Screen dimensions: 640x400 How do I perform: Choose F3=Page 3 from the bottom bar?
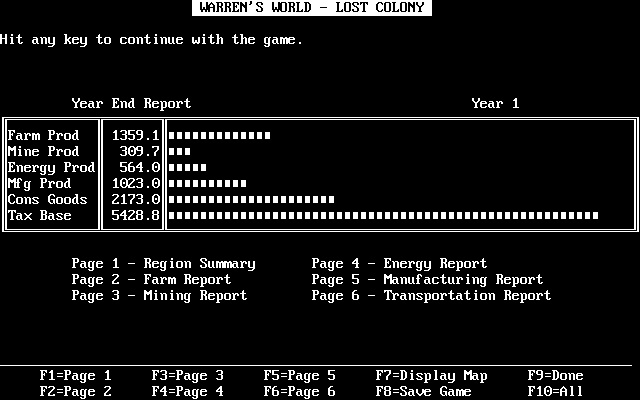pos(187,376)
